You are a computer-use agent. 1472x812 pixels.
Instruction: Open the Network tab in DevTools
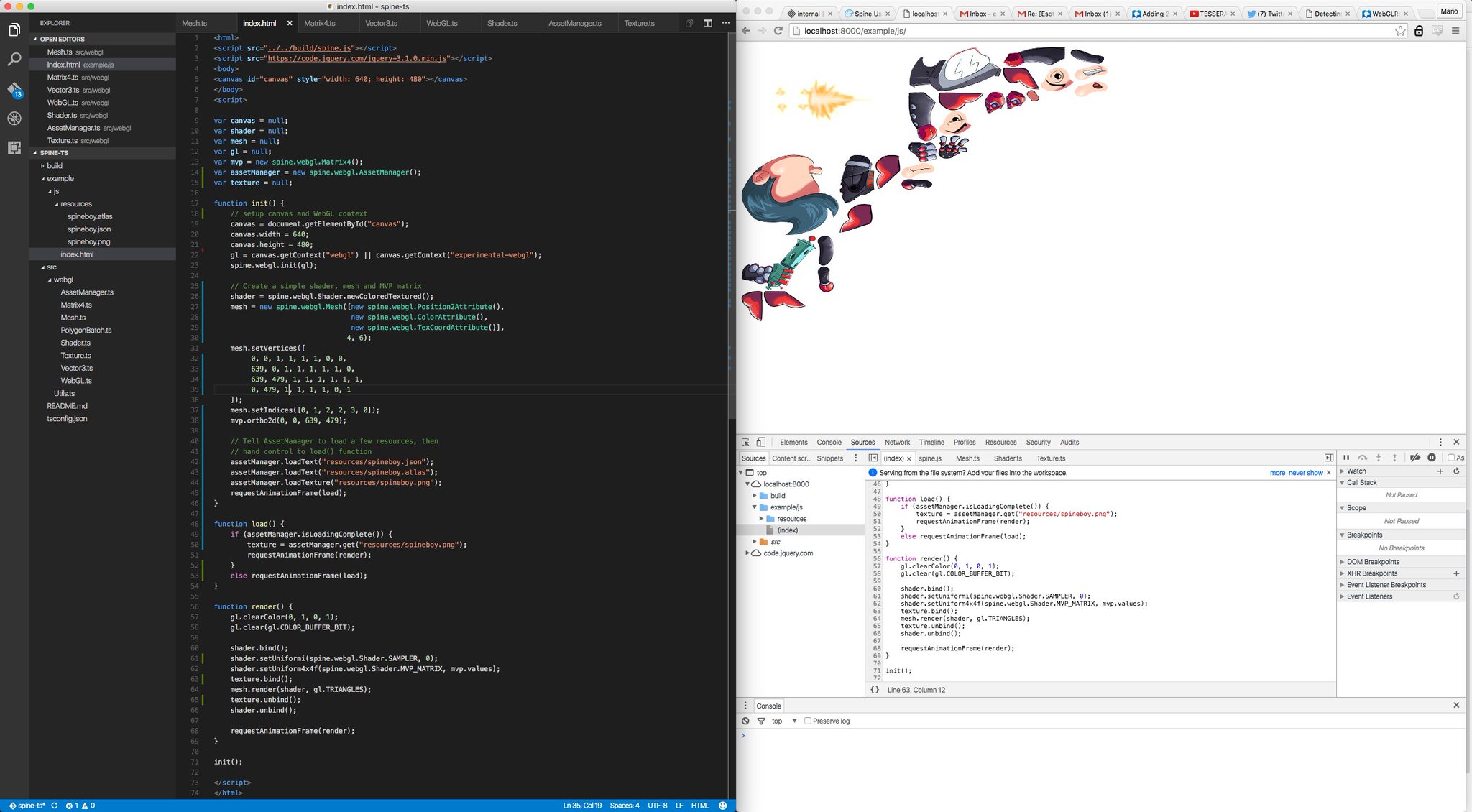(897, 443)
